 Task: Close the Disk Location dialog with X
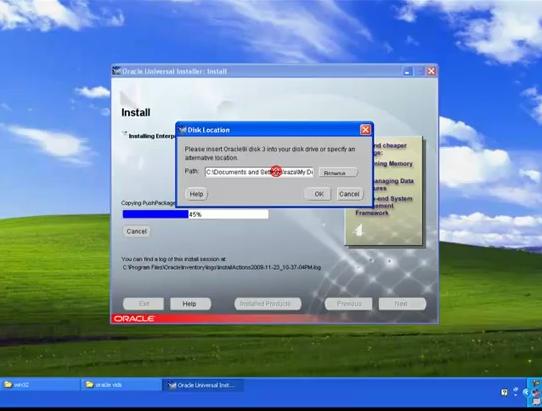click(365, 130)
